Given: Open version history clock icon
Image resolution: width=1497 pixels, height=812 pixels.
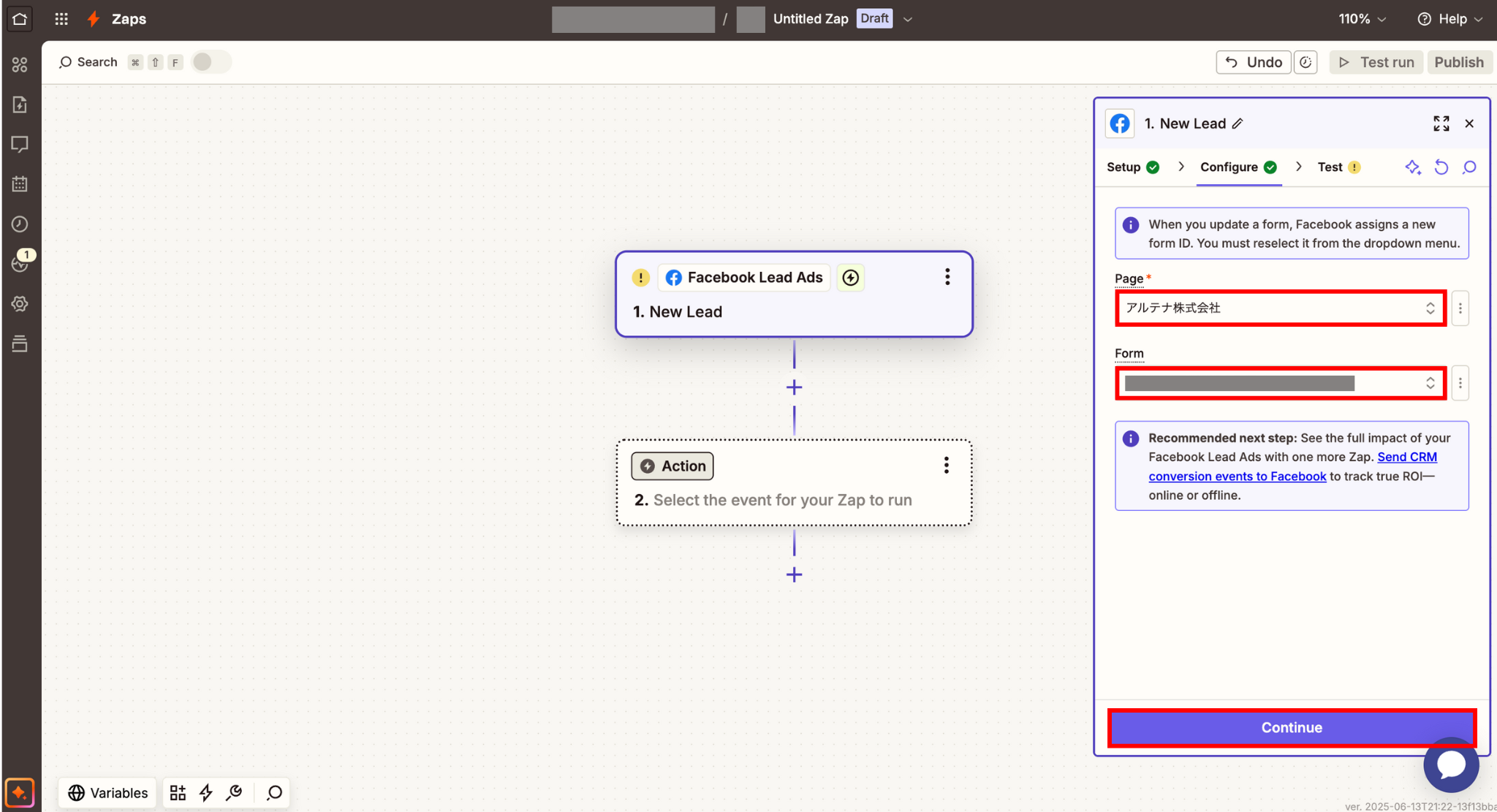Looking at the screenshot, I should pyautogui.click(x=1305, y=62).
